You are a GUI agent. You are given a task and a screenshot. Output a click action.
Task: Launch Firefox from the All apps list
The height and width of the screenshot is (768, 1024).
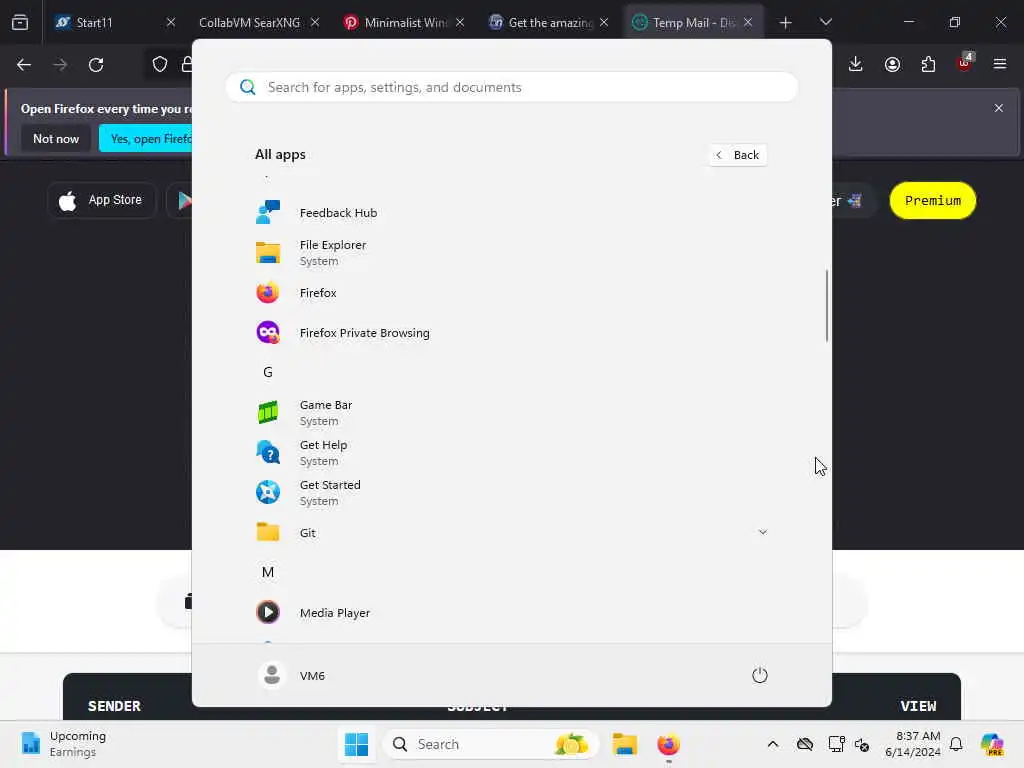(511, 293)
